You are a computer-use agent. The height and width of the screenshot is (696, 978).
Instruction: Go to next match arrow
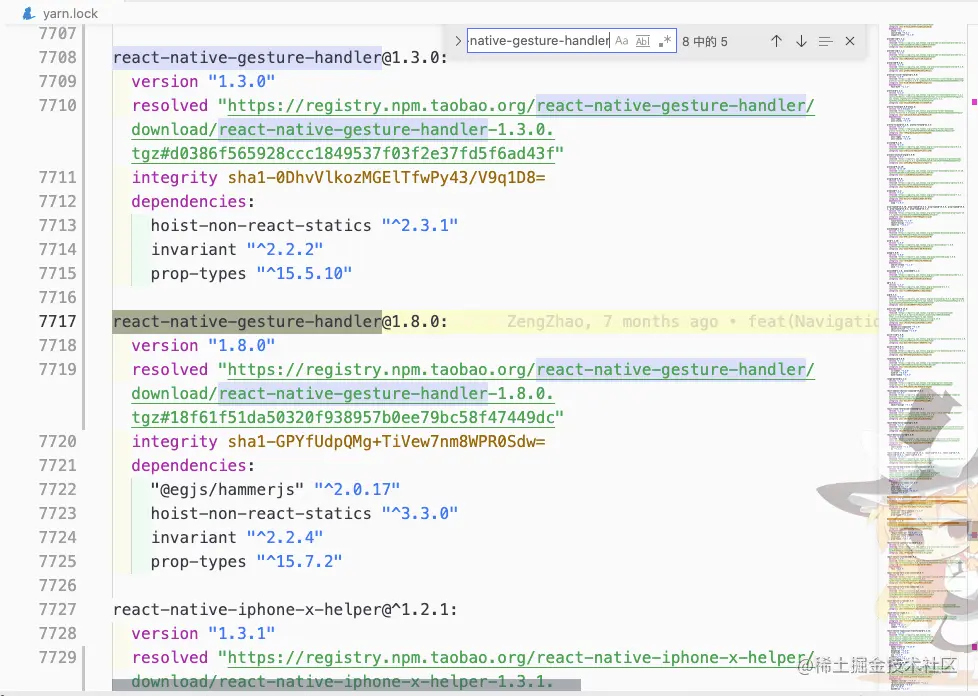click(801, 41)
